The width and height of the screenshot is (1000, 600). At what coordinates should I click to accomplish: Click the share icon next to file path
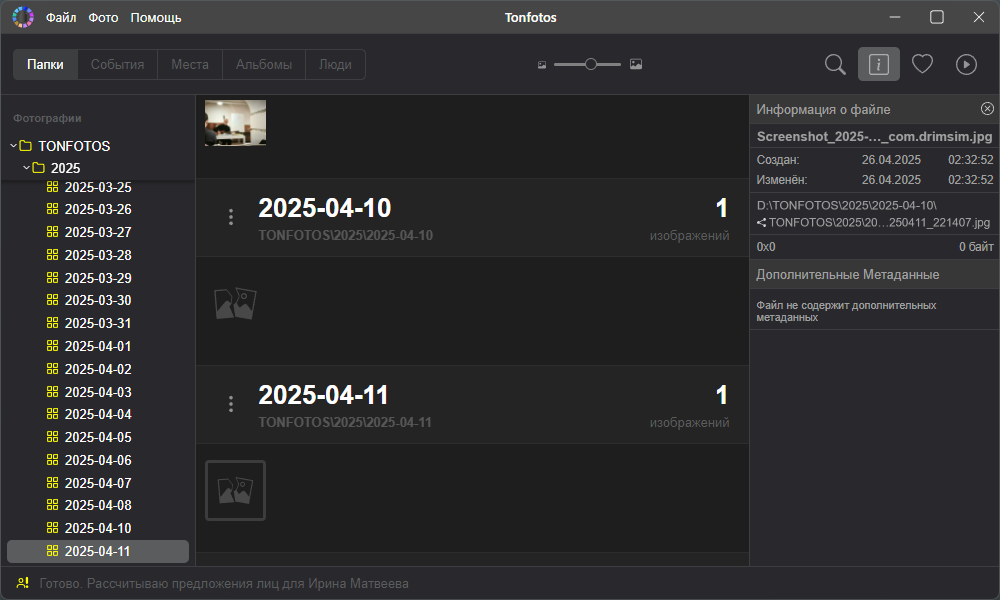[x=761, y=223]
